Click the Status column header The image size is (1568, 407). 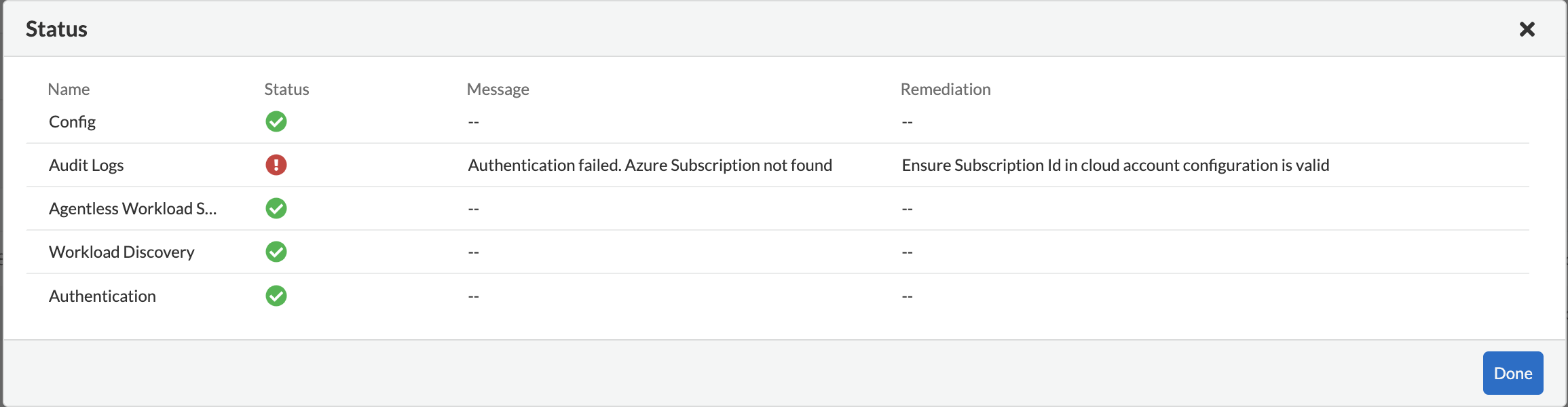tap(286, 89)
